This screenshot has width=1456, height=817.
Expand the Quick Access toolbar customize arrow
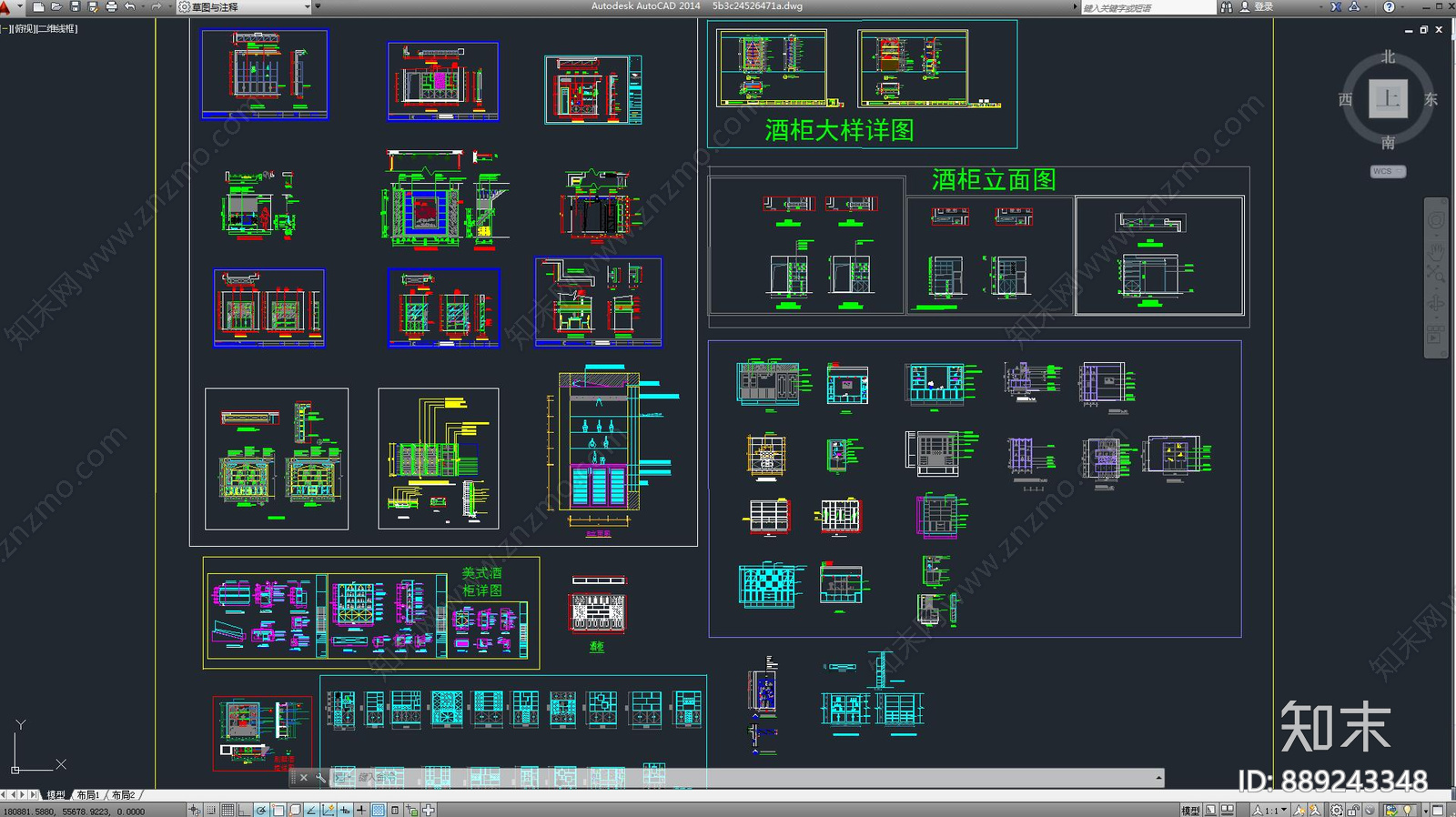coord(318,6)
